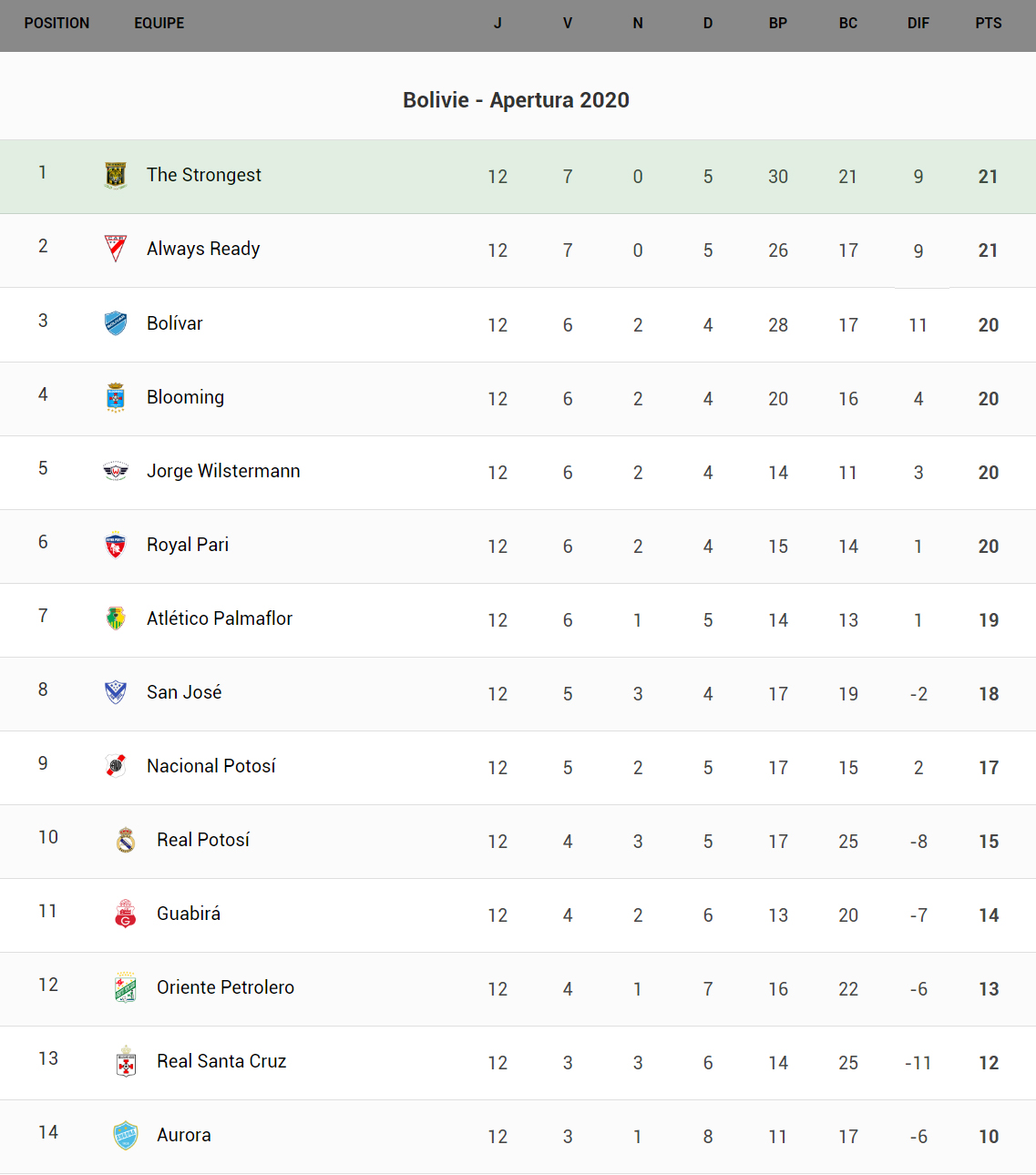The image size is (1036, 1175).
Task: Open the Real Santa Cruz team link
Action: (x=221, y=1061)
